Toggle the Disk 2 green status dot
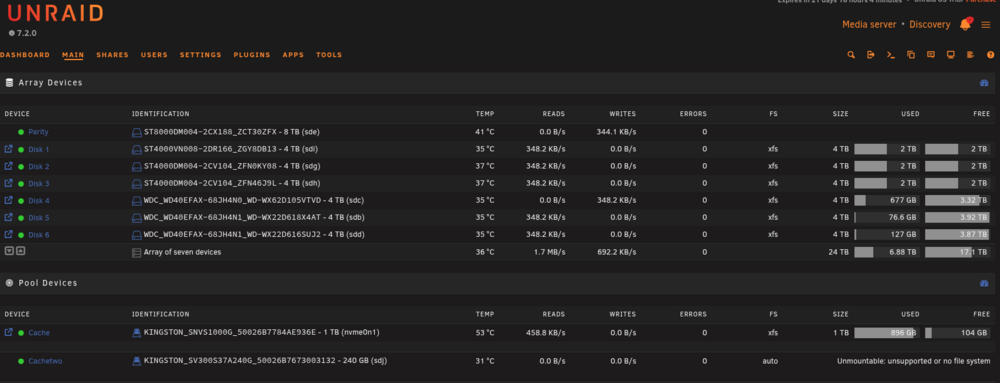The height and width of the screenshot is (383, 1000). click(x=21, y=166)
